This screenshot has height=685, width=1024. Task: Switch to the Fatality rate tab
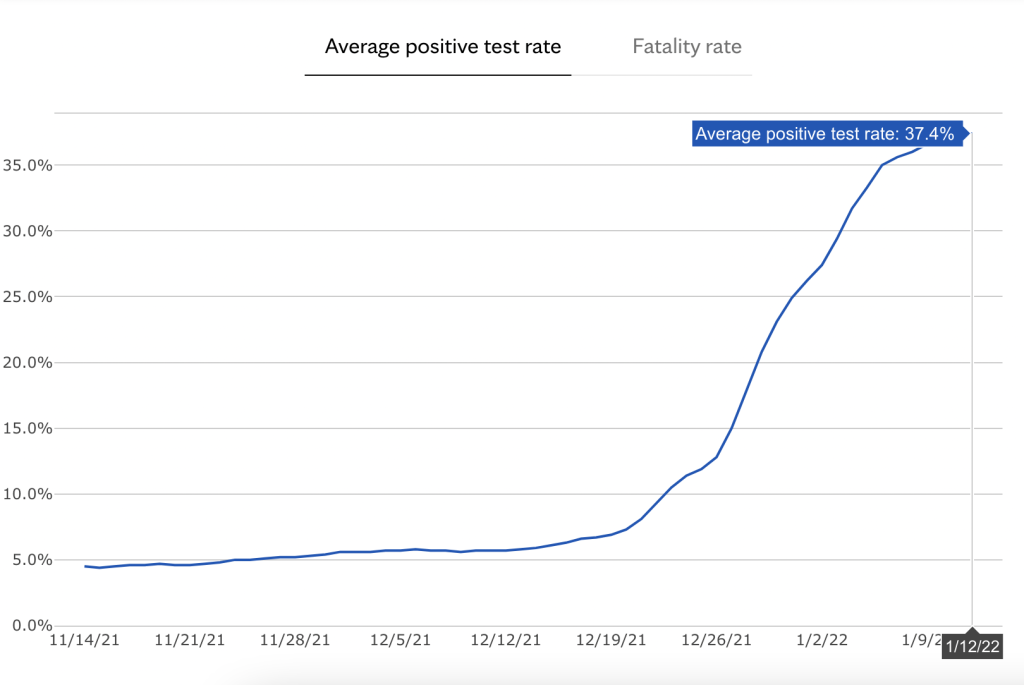tap(687, 47)
